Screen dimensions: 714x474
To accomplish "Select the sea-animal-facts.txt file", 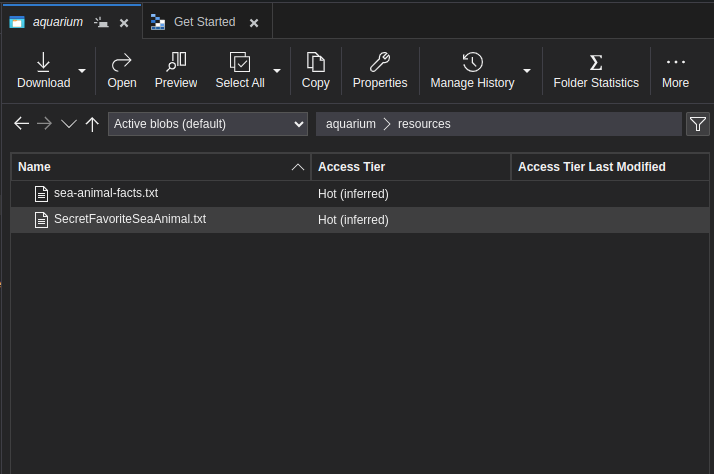I will [x=105, y=193].
